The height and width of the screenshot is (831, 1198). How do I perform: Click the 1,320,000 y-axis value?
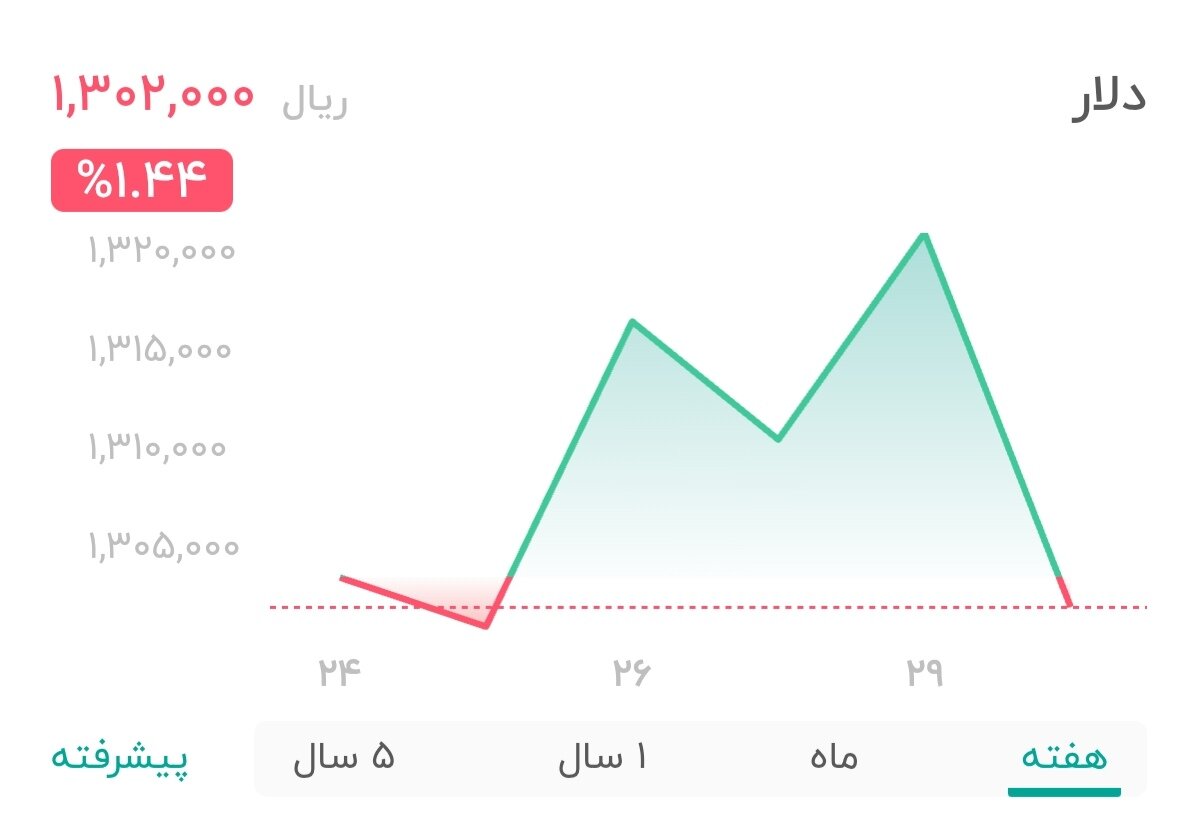162,252
